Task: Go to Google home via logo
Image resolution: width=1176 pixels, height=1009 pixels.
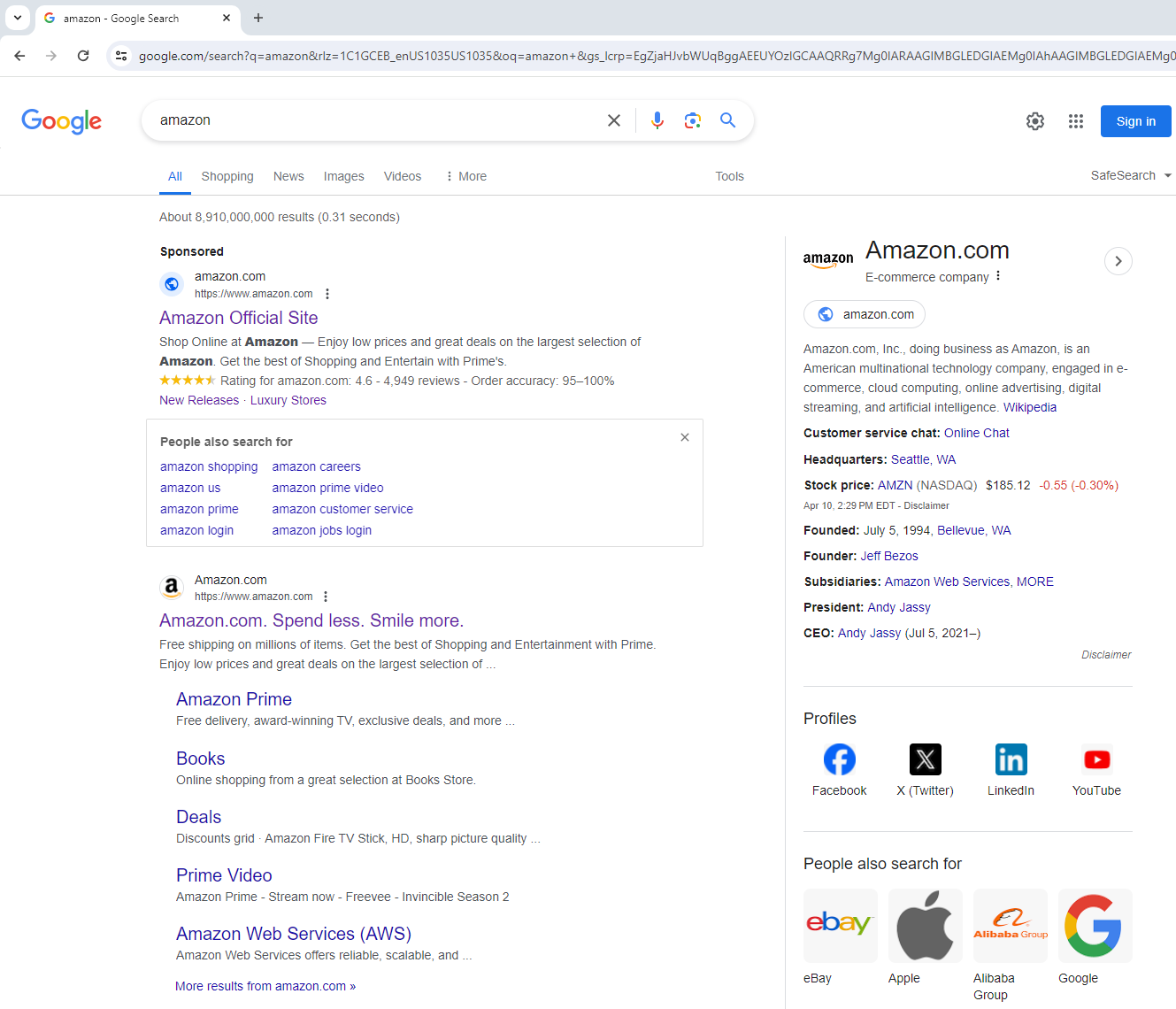Action: (x=61, y=121)
